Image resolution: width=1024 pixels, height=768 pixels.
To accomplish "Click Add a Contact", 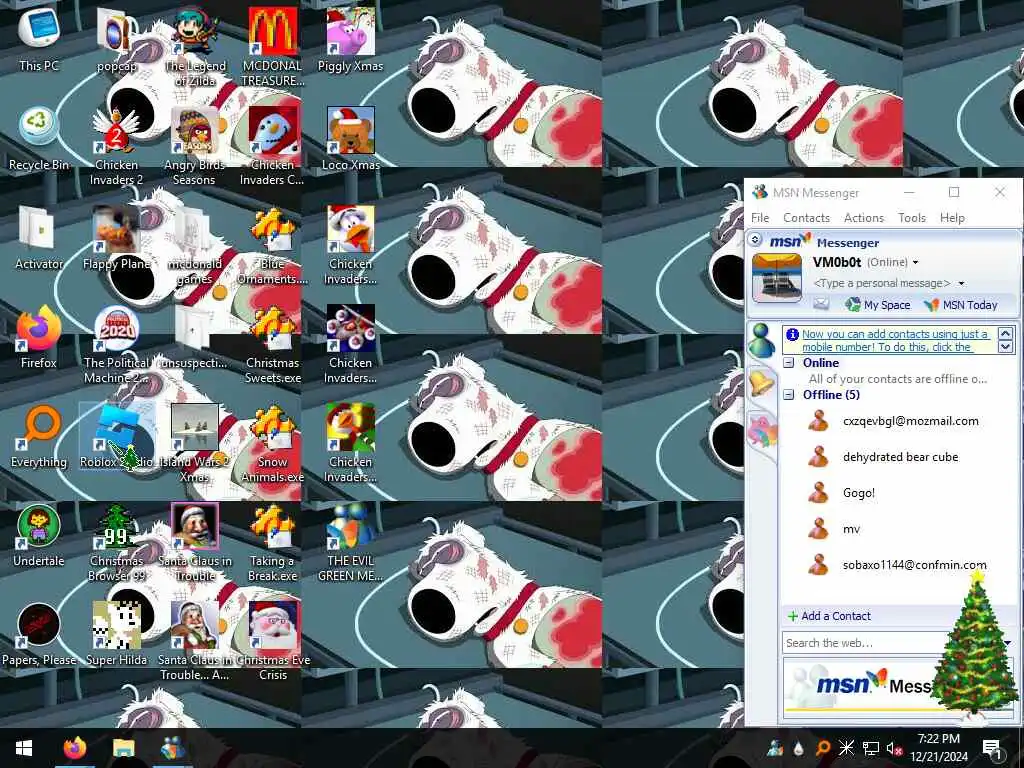I will tap(829, 616).
